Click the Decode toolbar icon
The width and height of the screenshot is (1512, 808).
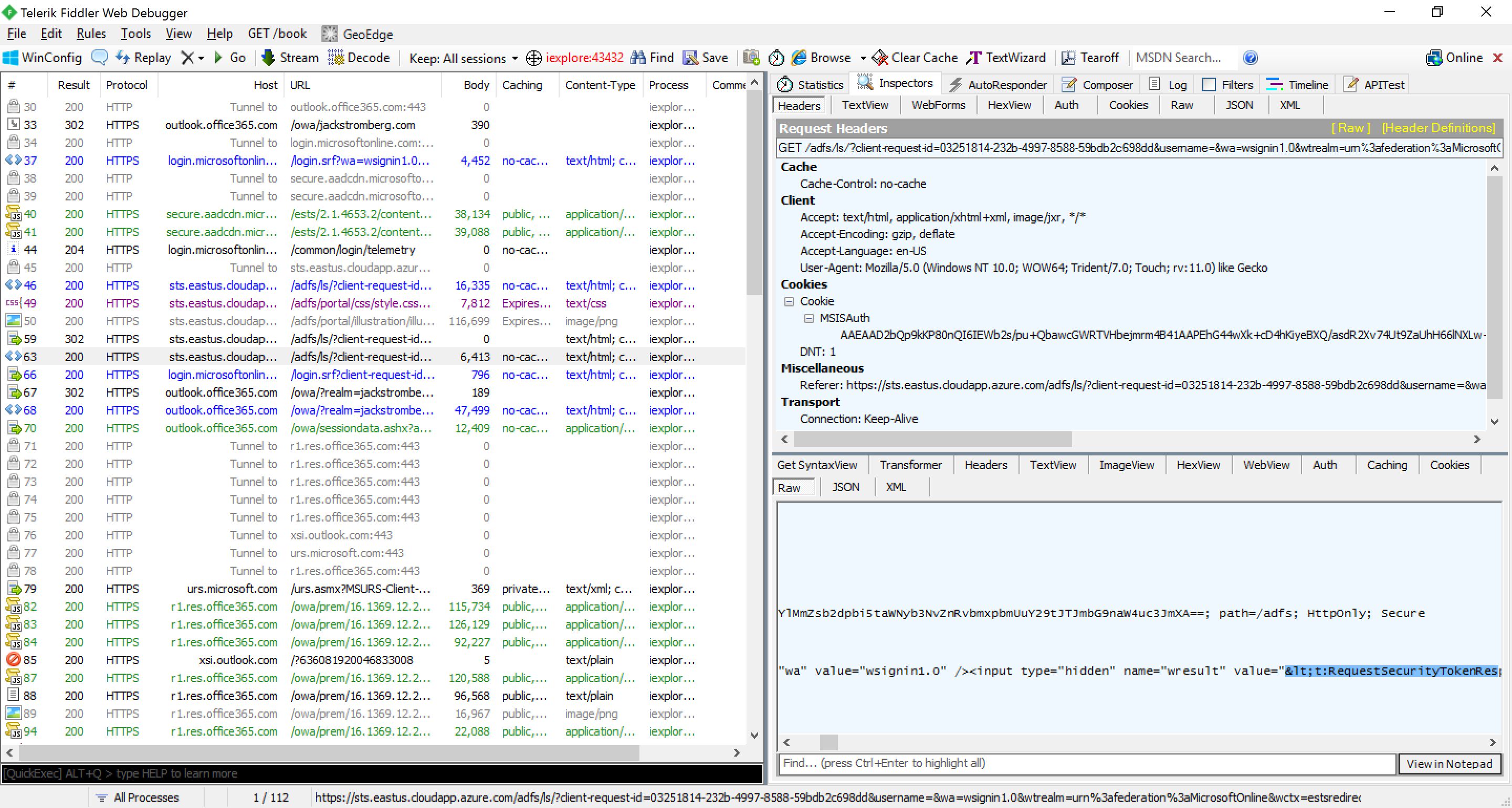click(x=336, y=58)
